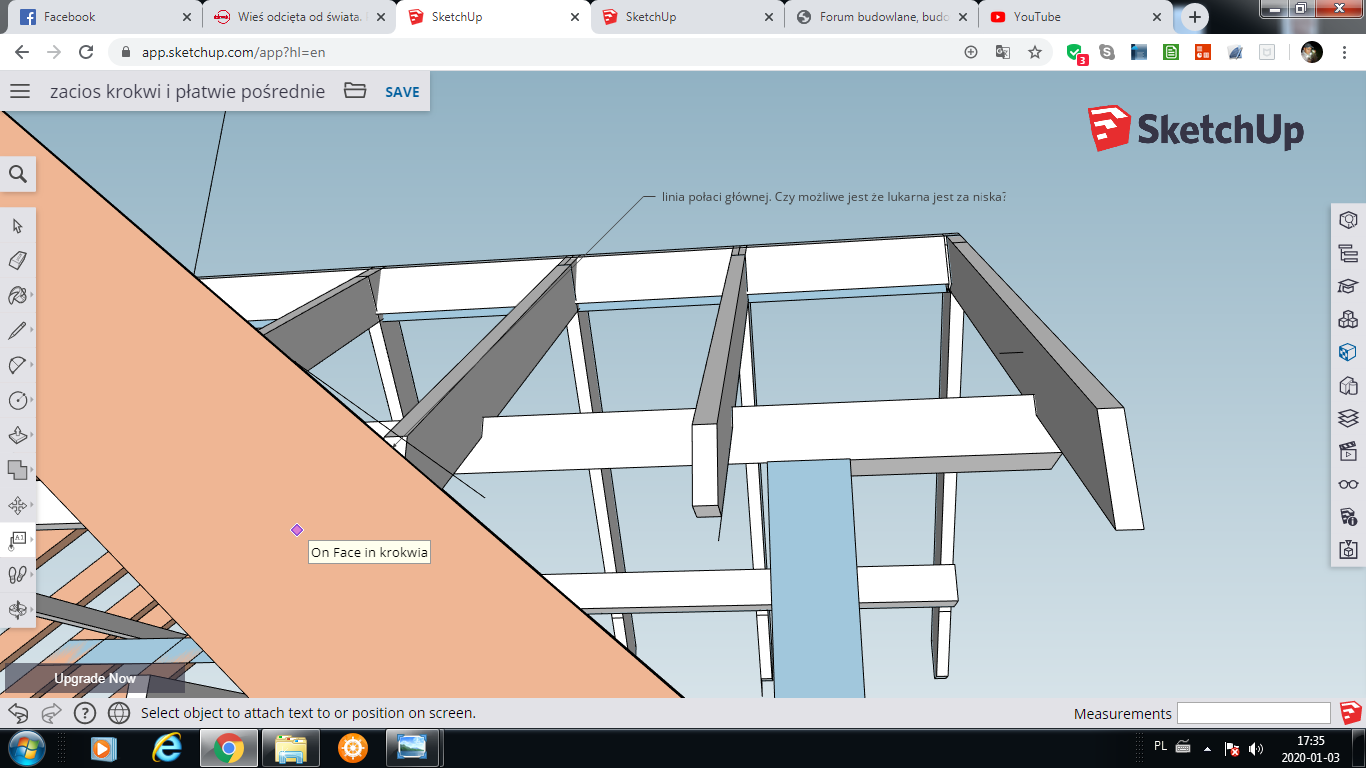The height and width of the screenshot is (768, 1366).
Task: Open the hamburger main menu
Action: click(x=20, y=92)
